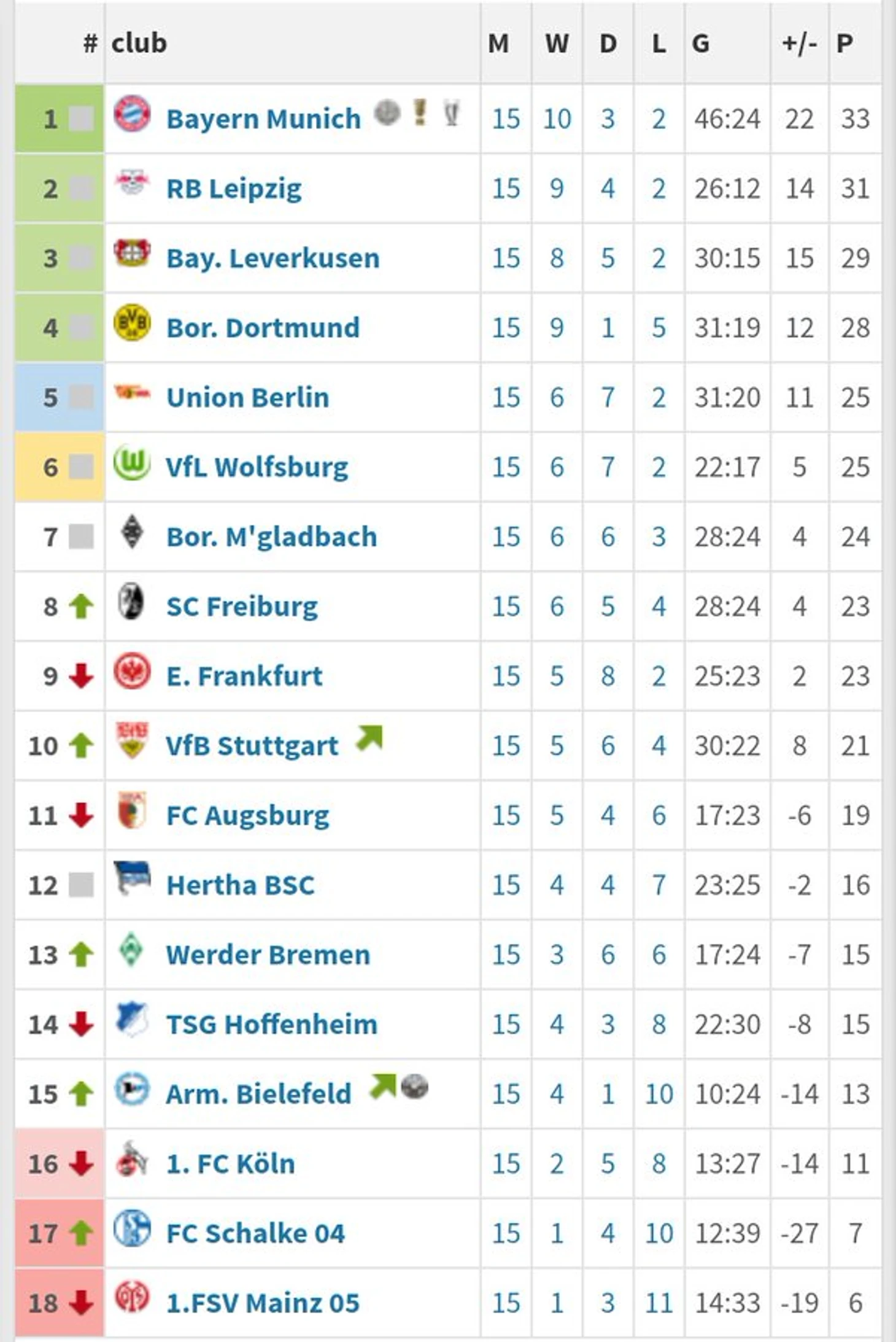Image resolution: width=896 pixels, height=1342 pixels.
Task: Click the Bayern Munich club crest
Action: click(x=132, y=114)
